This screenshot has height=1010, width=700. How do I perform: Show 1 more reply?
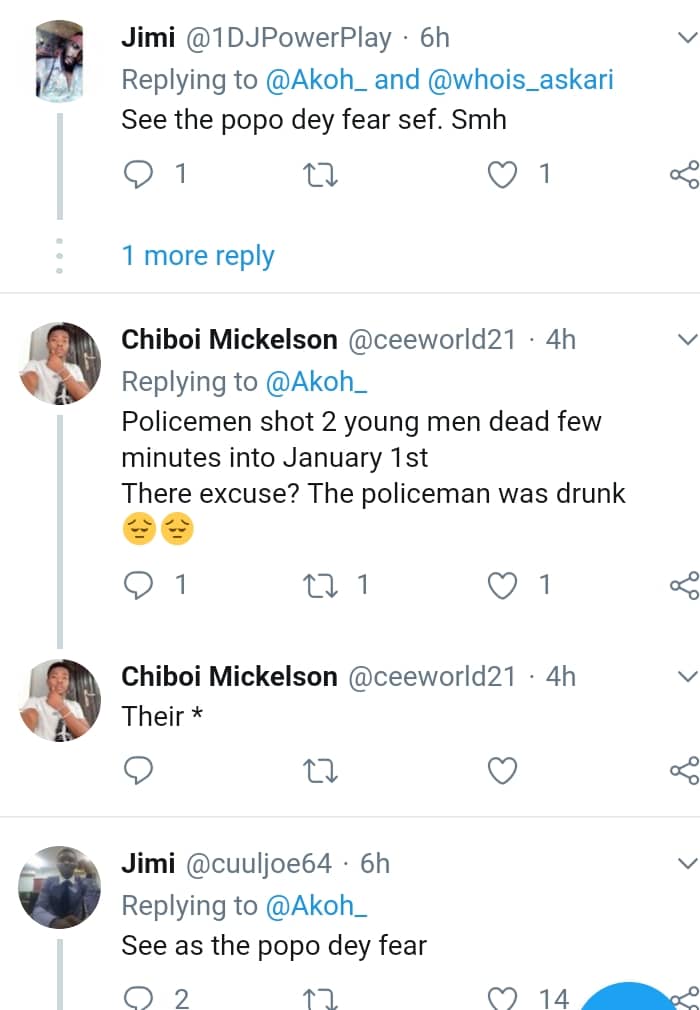coord(198,255)
